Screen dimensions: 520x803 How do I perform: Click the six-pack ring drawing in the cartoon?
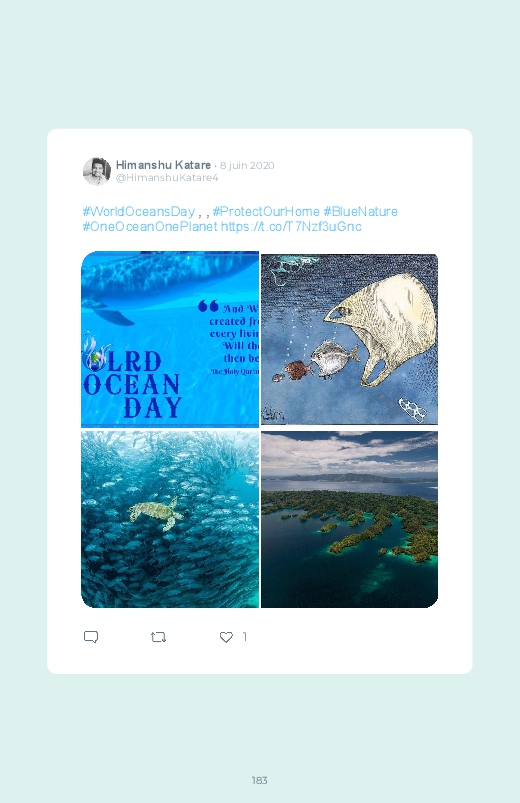pos(412,410)
